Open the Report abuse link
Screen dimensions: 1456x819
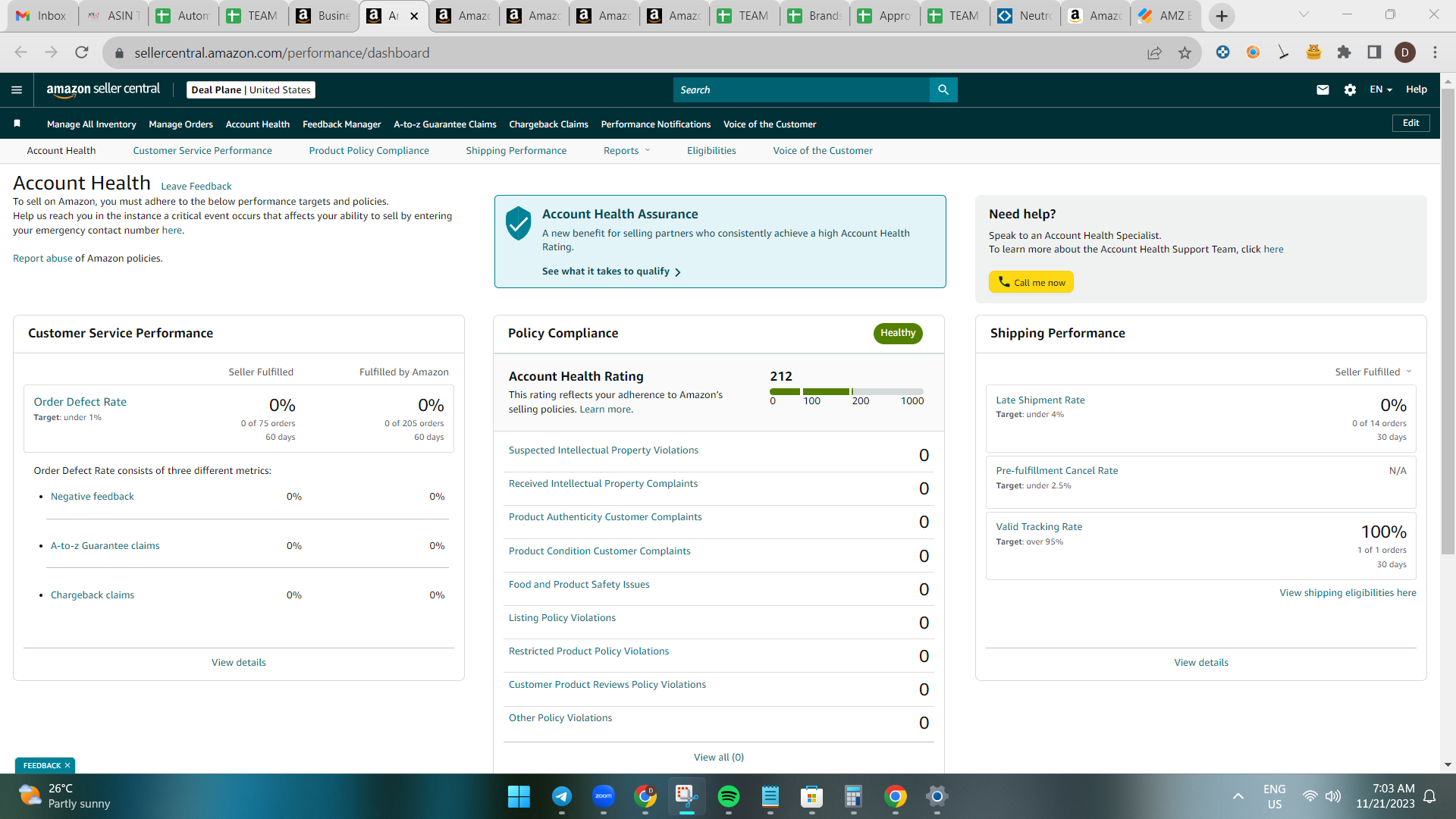42,259
